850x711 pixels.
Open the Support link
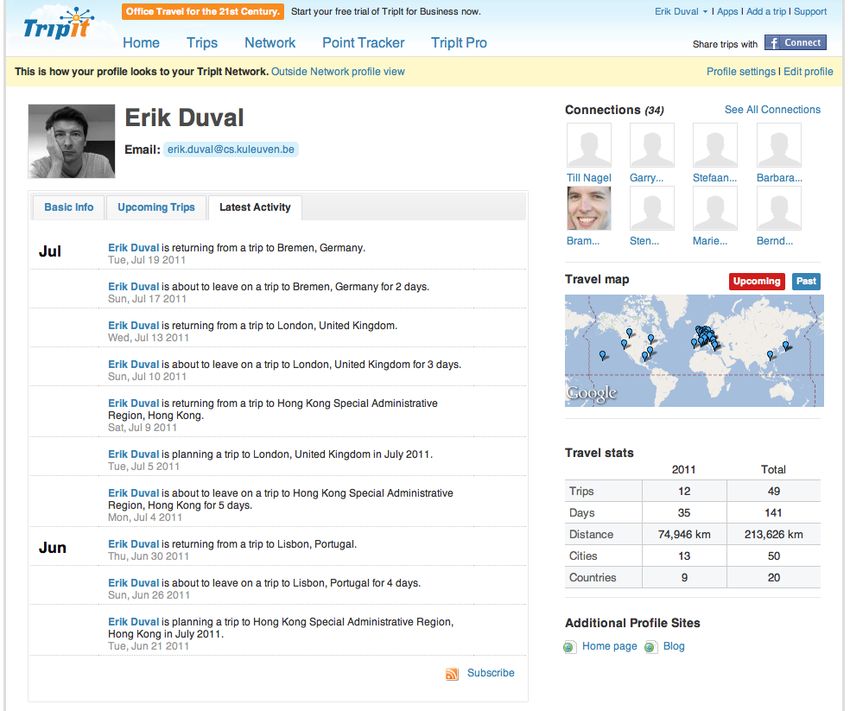810,11
